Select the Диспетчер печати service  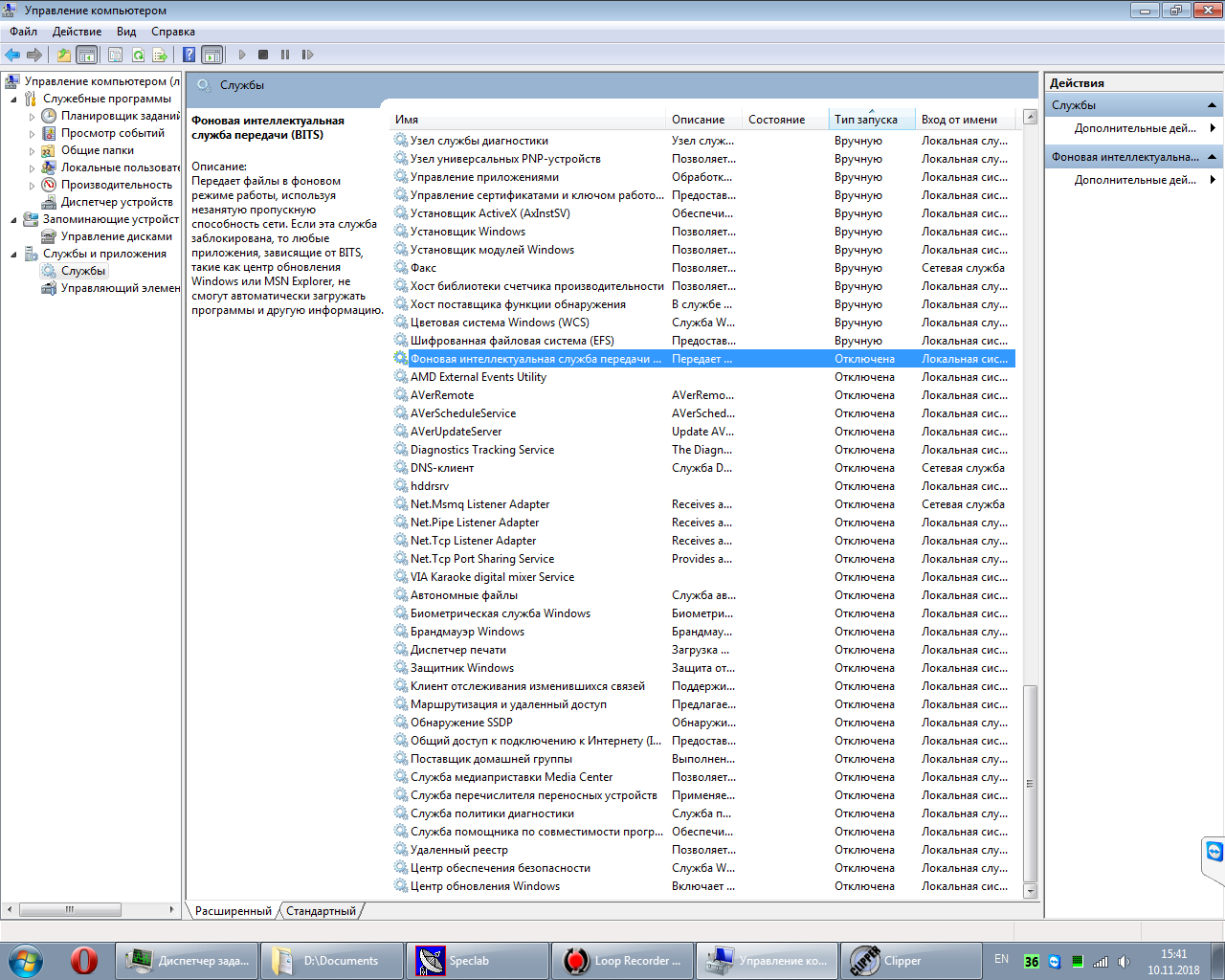tap(703, 650)
